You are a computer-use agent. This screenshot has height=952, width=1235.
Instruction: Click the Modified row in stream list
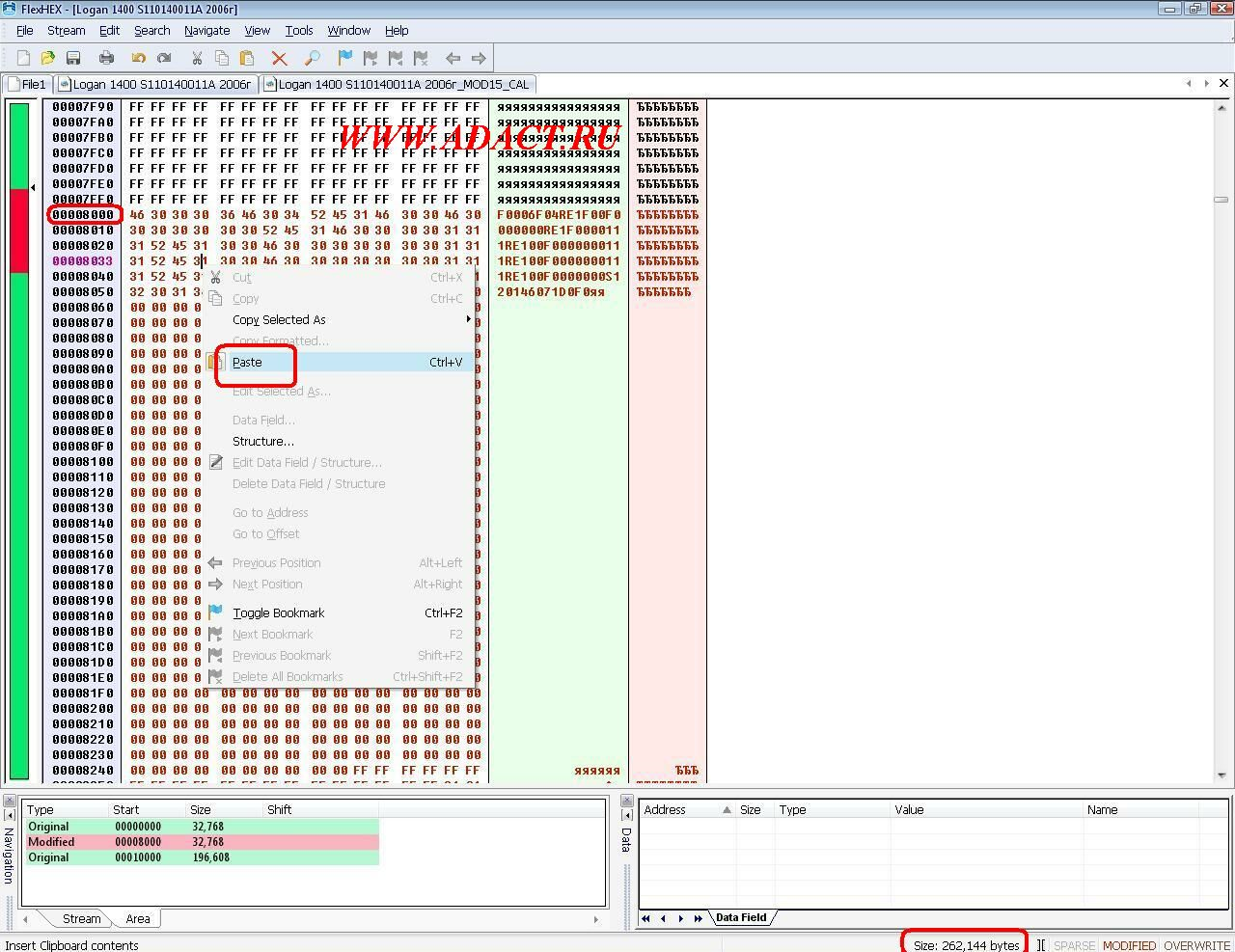coord(201,842)
